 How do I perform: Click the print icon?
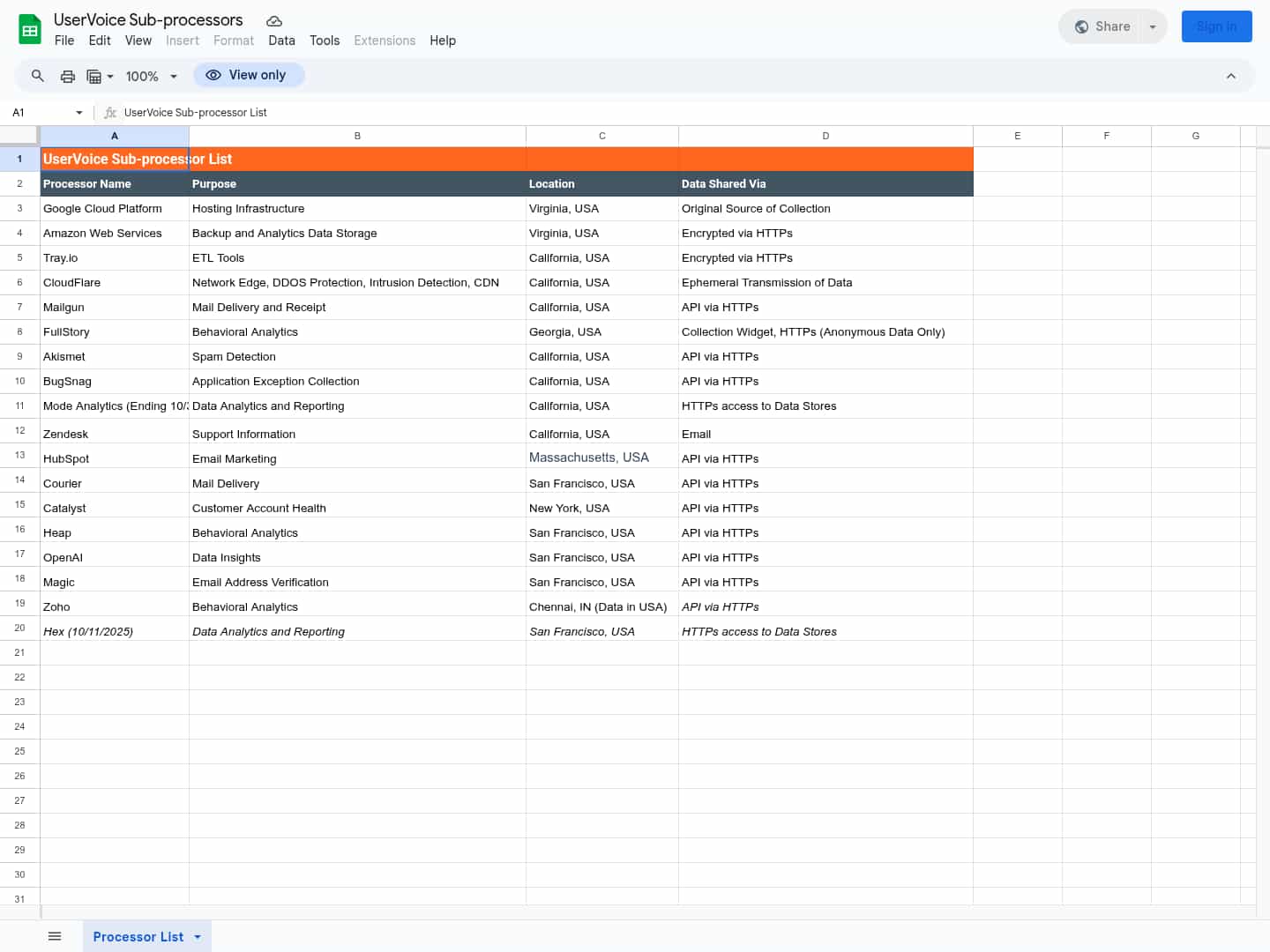pos(68,76)
